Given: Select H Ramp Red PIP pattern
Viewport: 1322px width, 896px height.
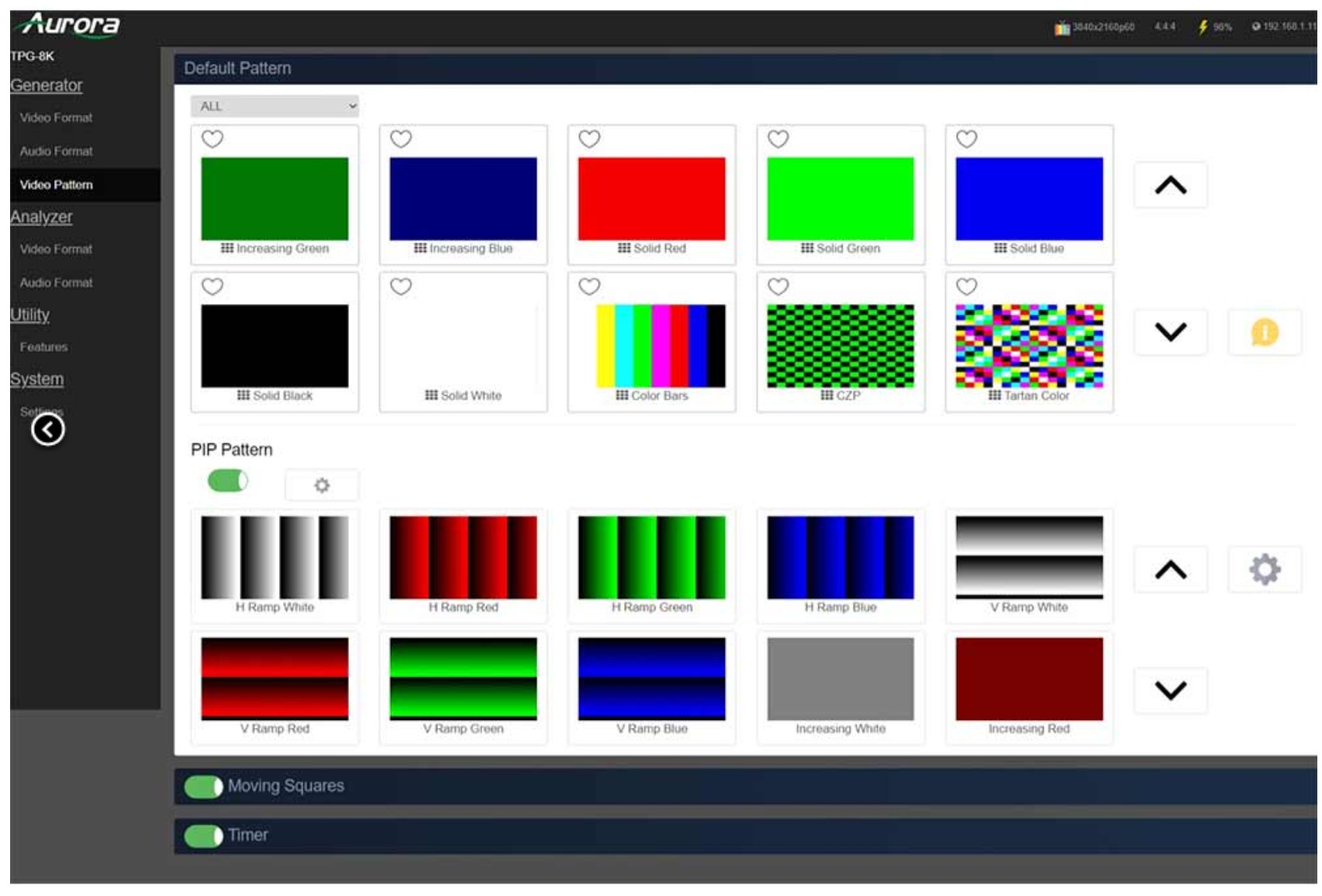Looking at the screenshot, I should coord(463,557).
